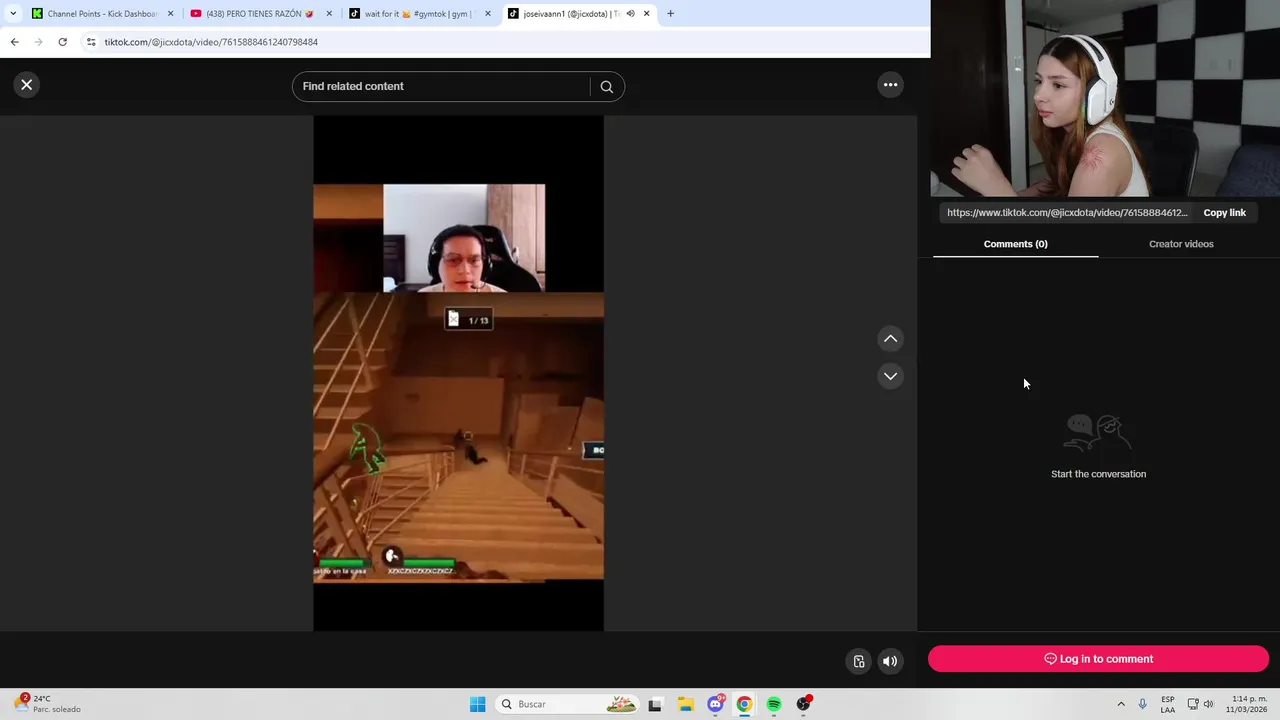1280x720 pixels.
Task: Open Chrome from the taskbar
Action: pos(744,704)
